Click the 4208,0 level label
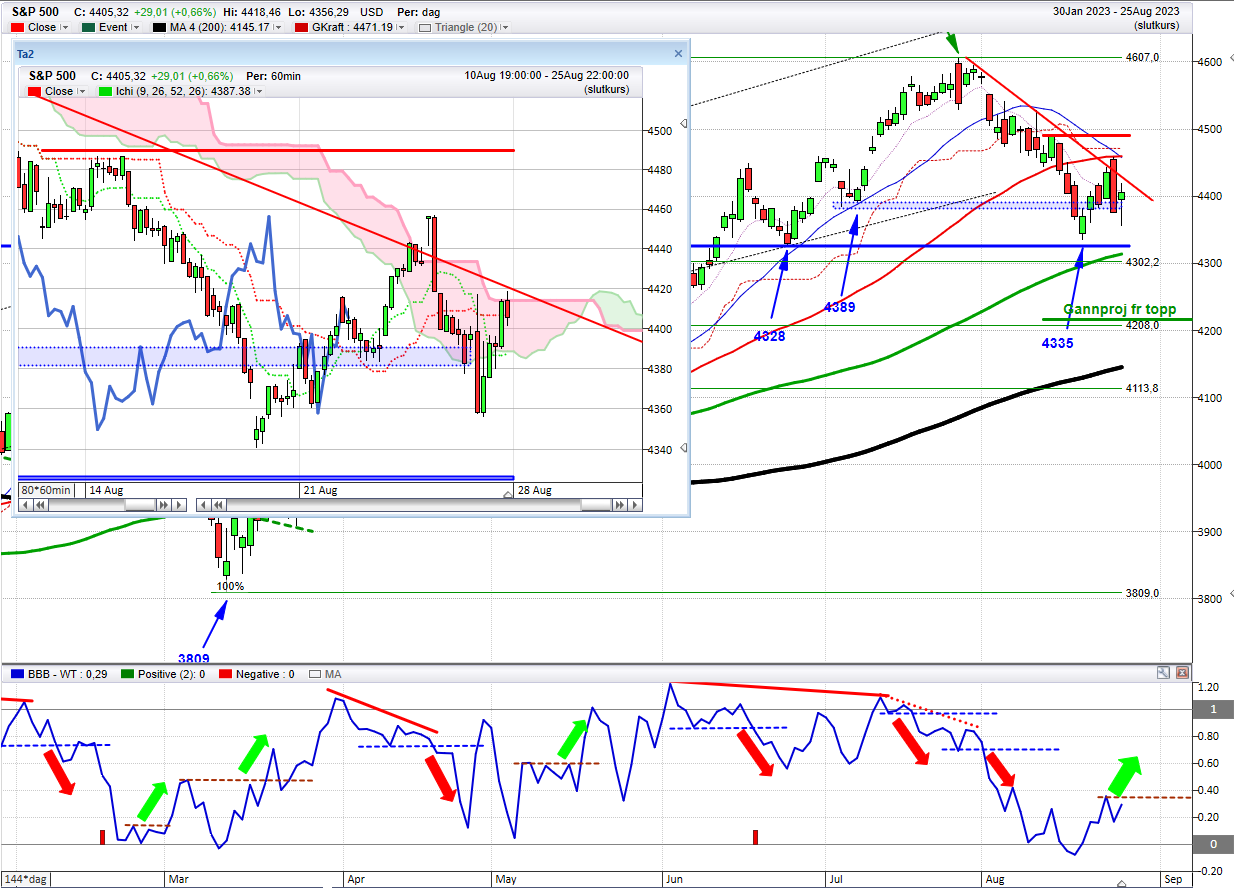Screen dimensions: 1234x888 coord(1142,325)
